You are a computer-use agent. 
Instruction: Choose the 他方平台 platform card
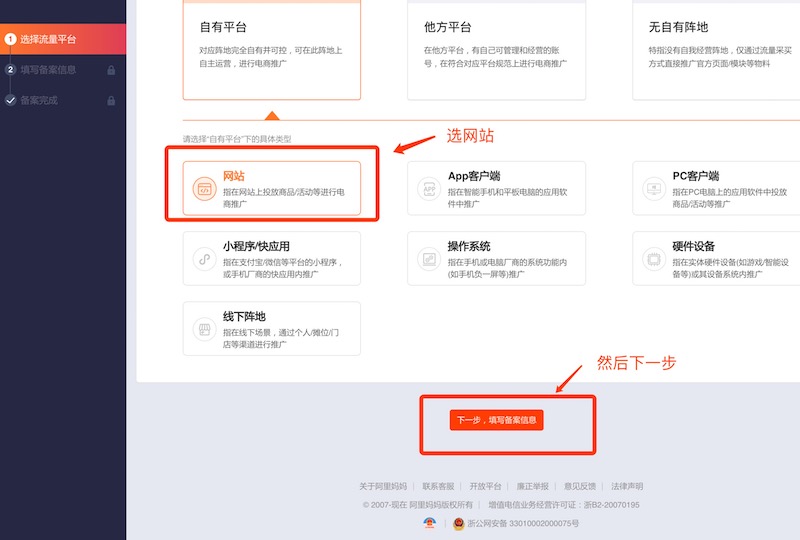[496, 48]
